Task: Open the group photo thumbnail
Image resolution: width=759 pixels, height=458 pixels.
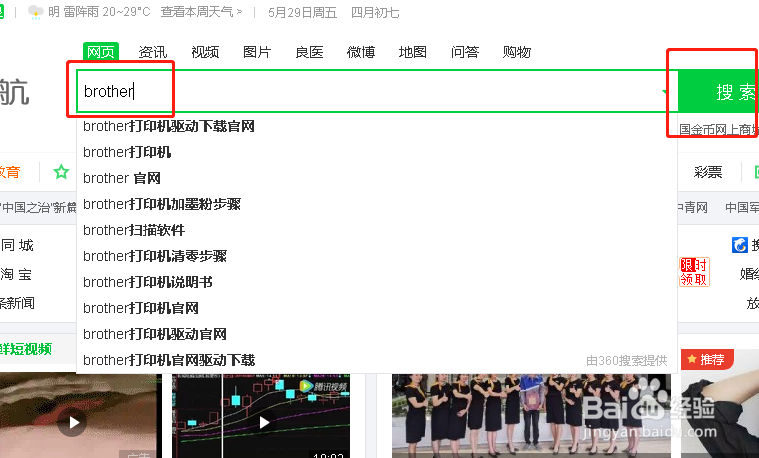Action: click(x=531, y=415)
